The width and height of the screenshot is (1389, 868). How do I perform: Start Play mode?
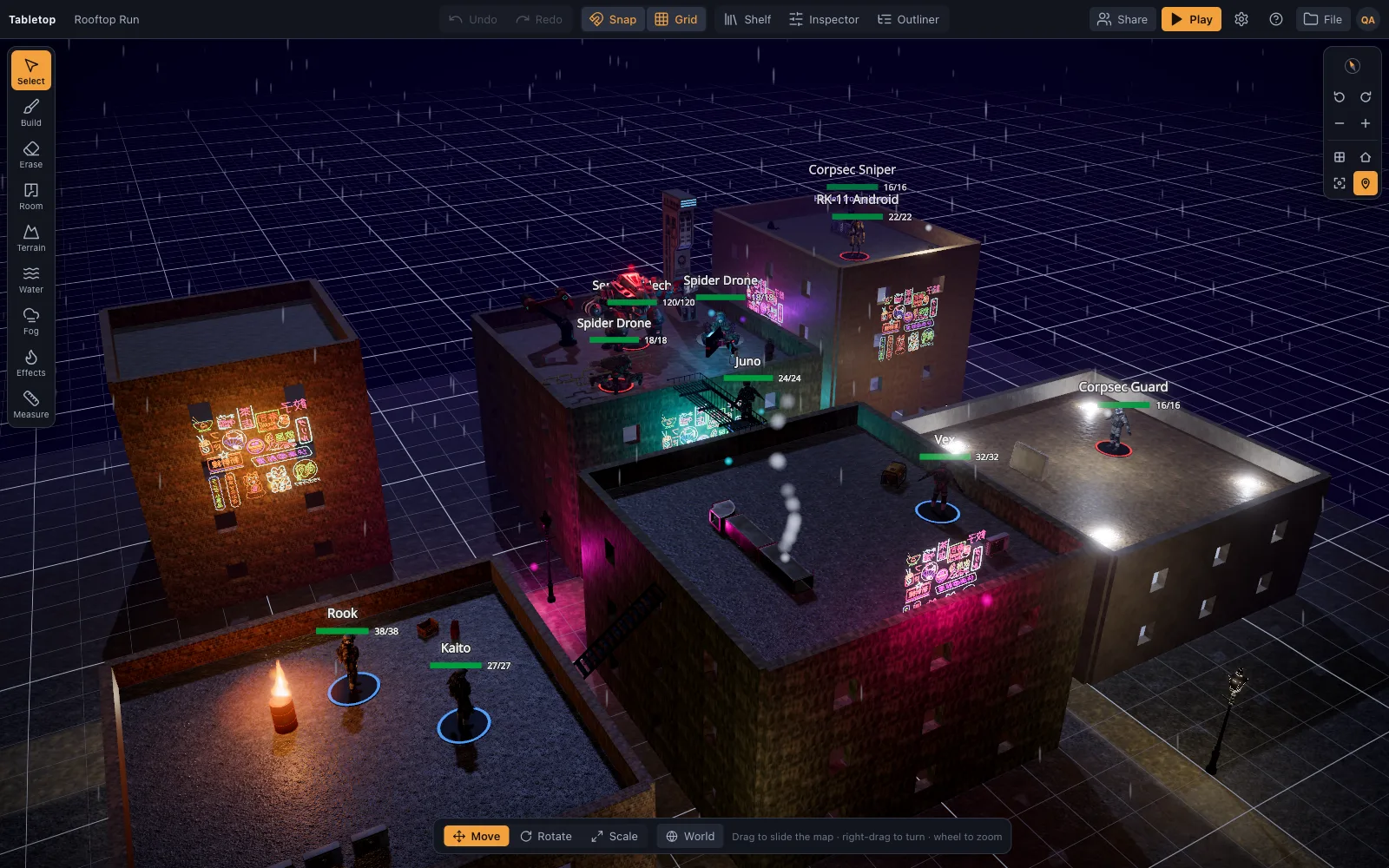pyautogui.click(x=1191, y=19)
